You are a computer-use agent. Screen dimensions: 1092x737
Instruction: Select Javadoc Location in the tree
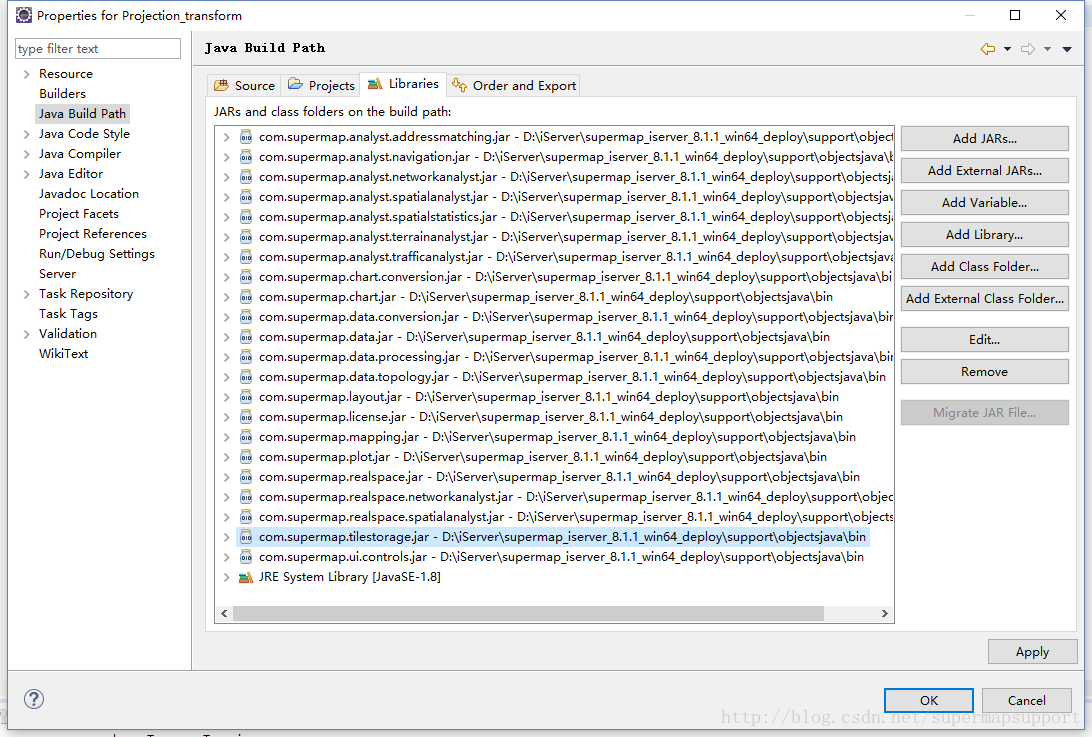[x=88, y=194]
